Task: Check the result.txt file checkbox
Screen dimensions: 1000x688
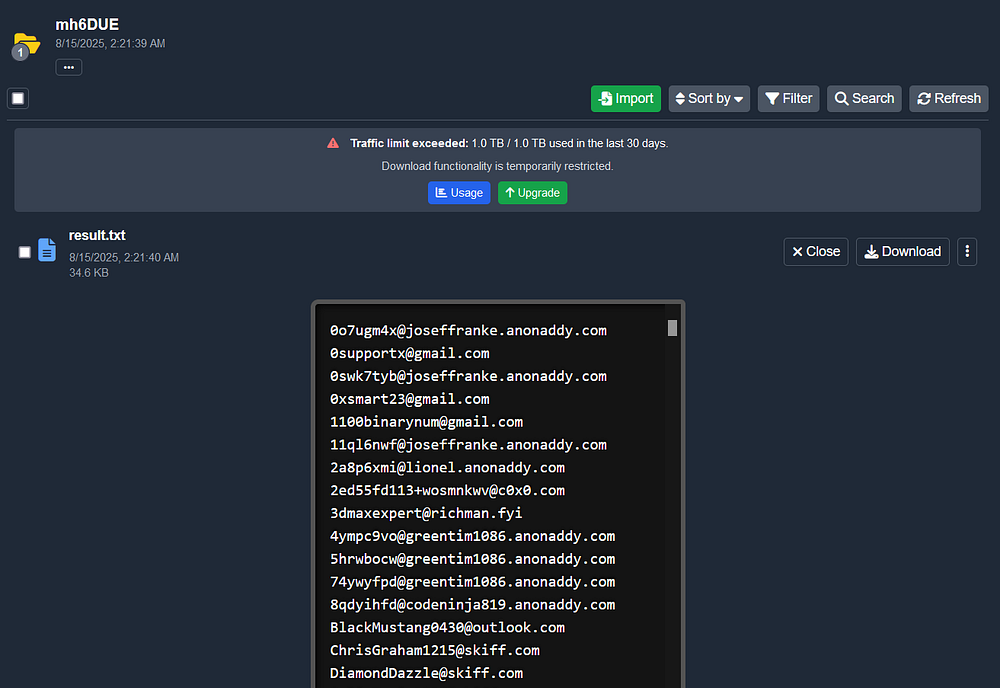Action: [25, 252]
